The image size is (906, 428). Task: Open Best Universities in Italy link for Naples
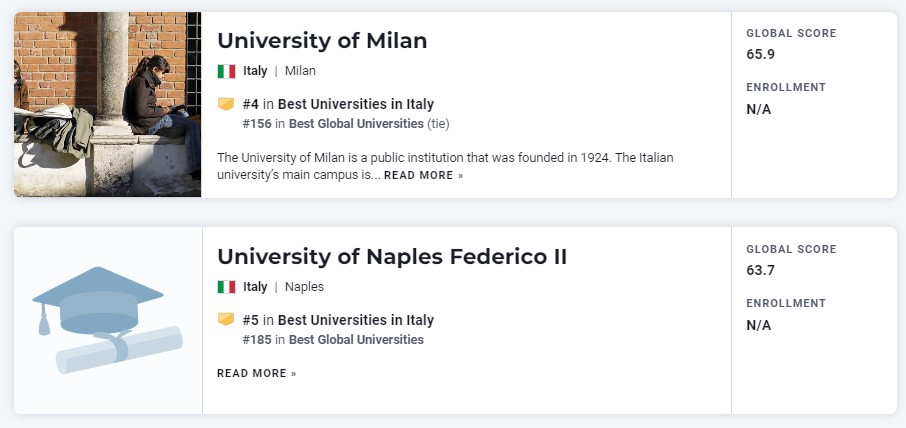click(x=356, y=320)
